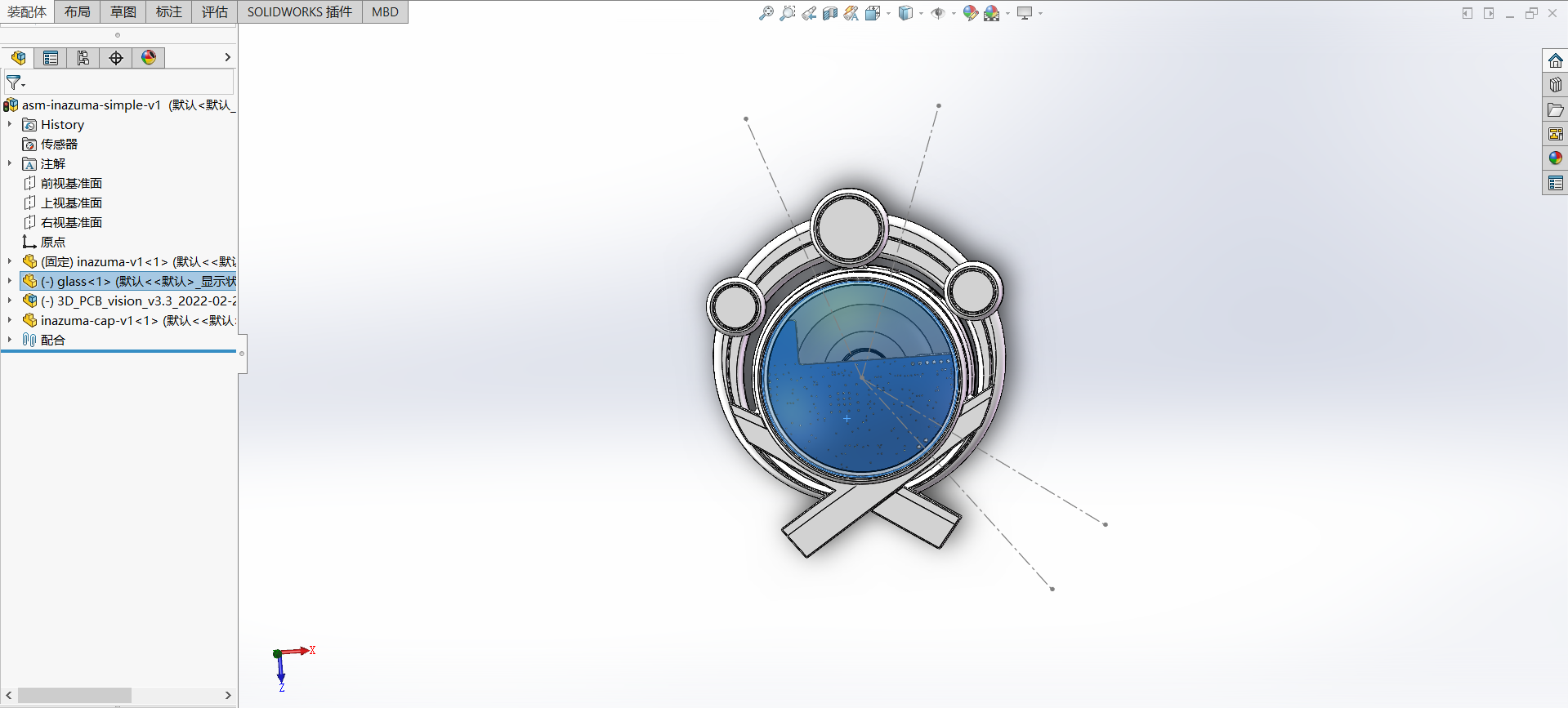Select the 原点 origin item
The height and width of the screenshot is (708, 1568).
[x=44, y=242]
